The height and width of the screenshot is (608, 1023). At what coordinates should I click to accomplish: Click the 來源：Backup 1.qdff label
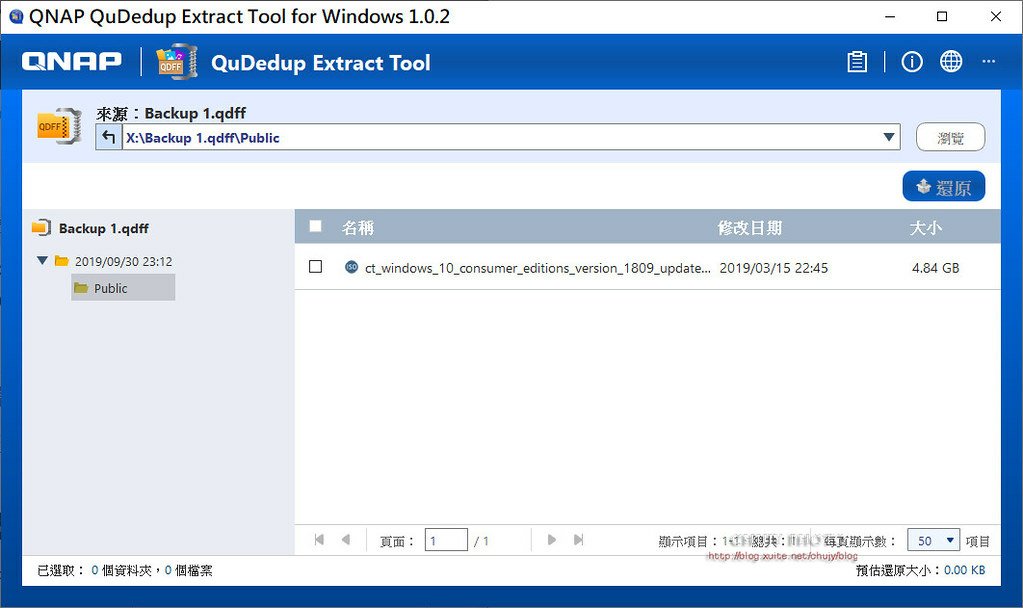(171, 113)
